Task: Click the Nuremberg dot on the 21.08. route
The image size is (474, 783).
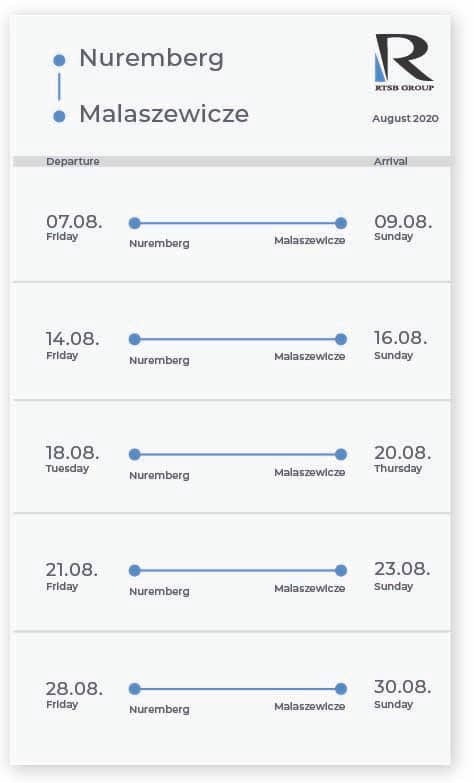Action: (x=134, y=570)
